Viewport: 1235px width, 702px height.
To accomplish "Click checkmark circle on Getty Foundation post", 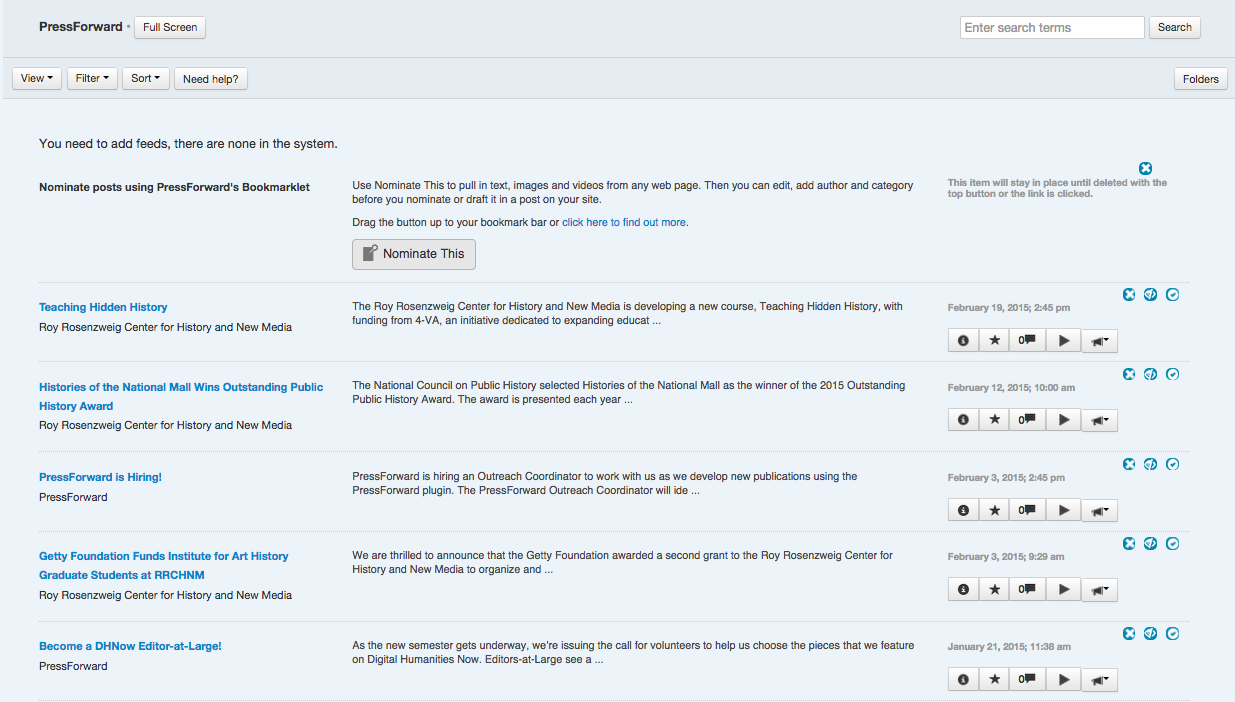I will click(1173, 543).
